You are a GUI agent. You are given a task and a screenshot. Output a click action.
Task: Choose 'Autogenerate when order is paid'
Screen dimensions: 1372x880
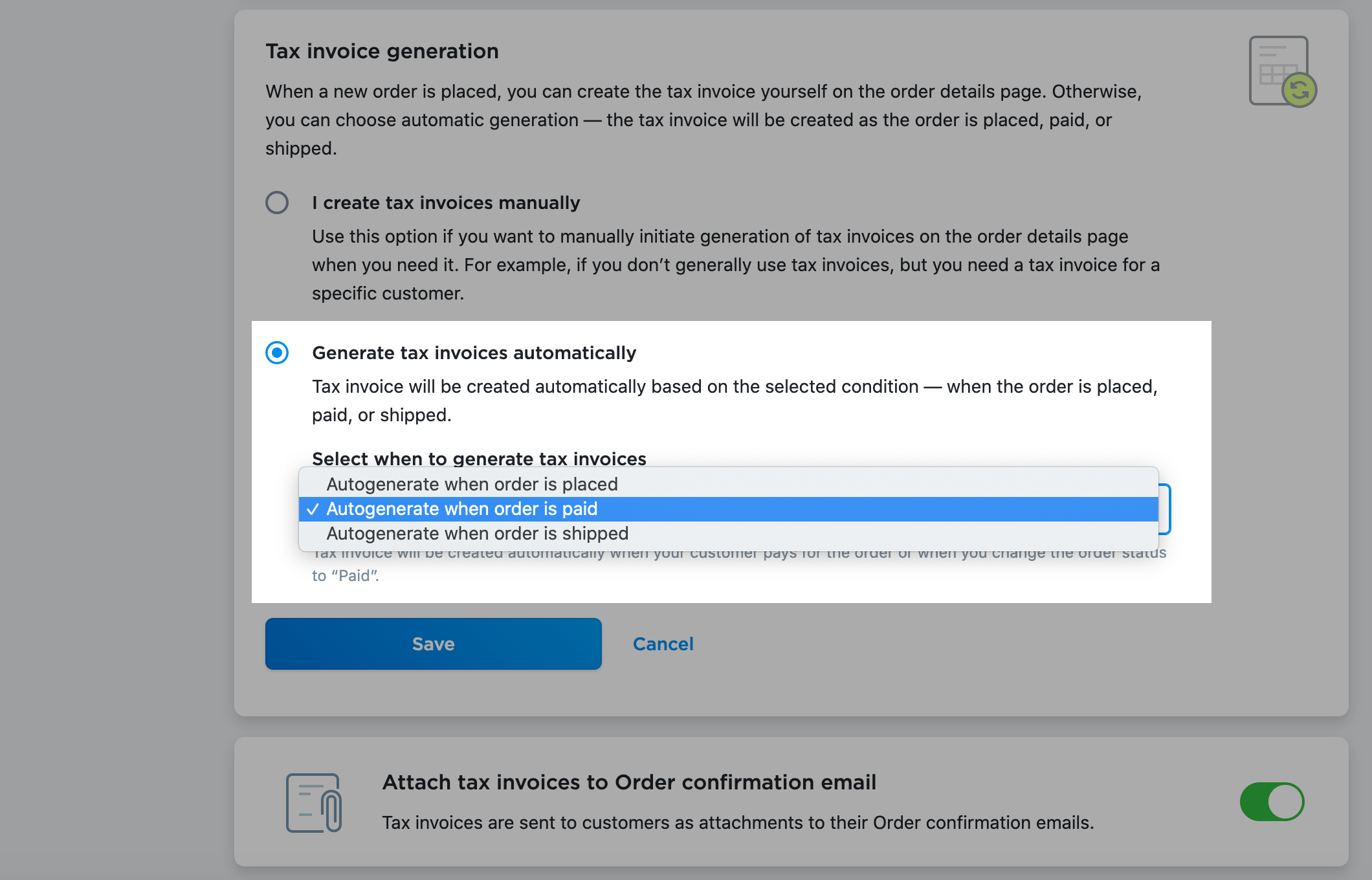coord(461,509)
